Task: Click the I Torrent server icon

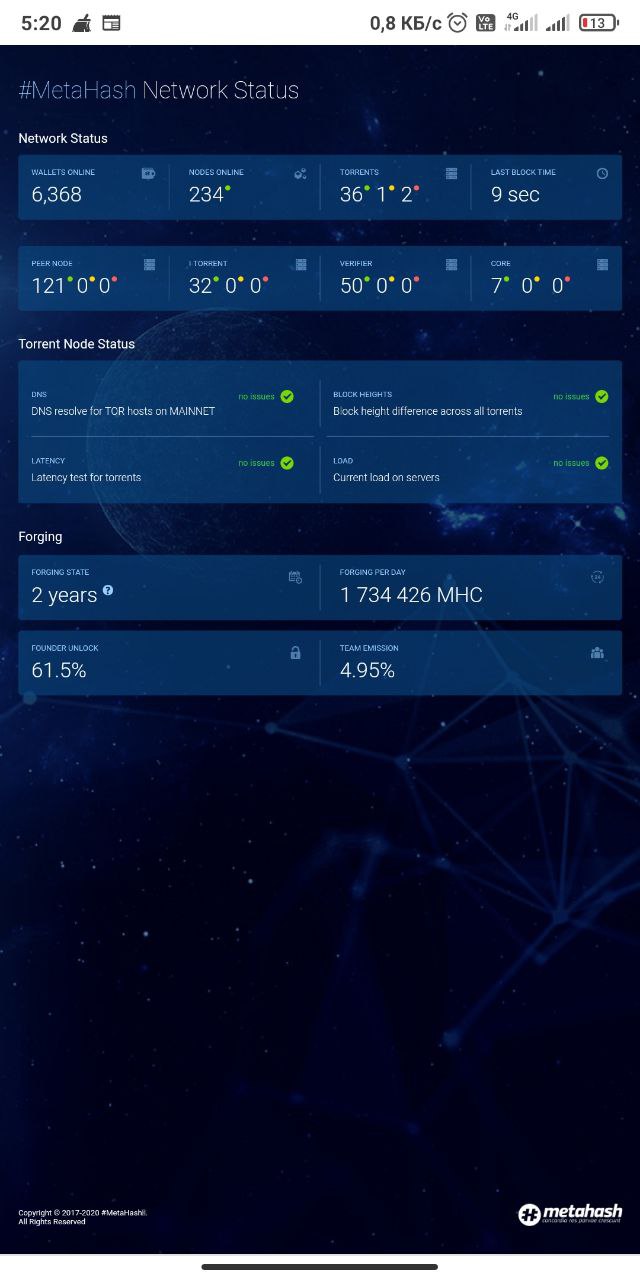Action: [x=300, y=264]
